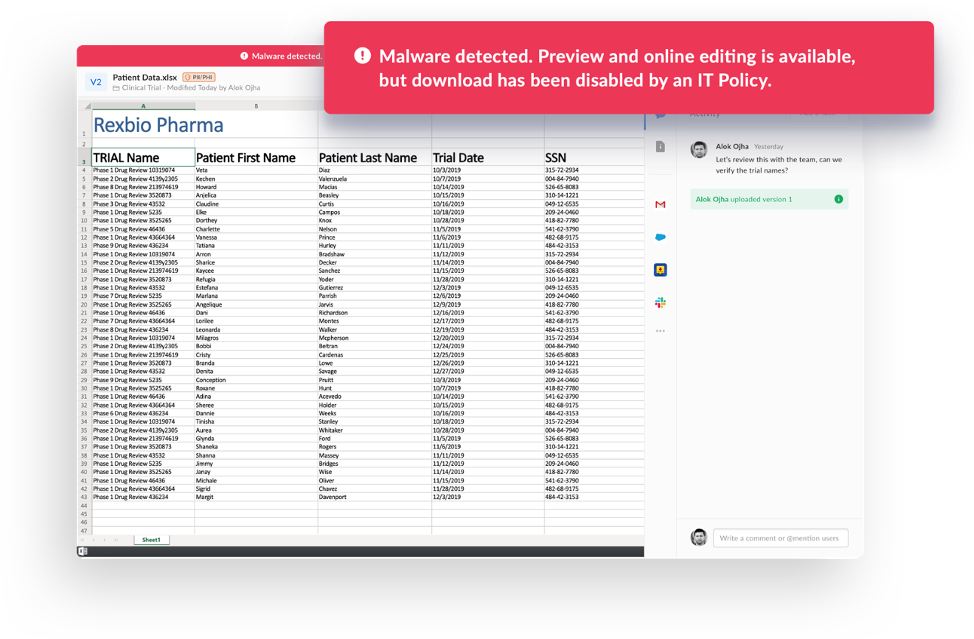
Task: Click the Patient Data.xlsx file name
Action: pyautogui.click(x=145, y=78)
